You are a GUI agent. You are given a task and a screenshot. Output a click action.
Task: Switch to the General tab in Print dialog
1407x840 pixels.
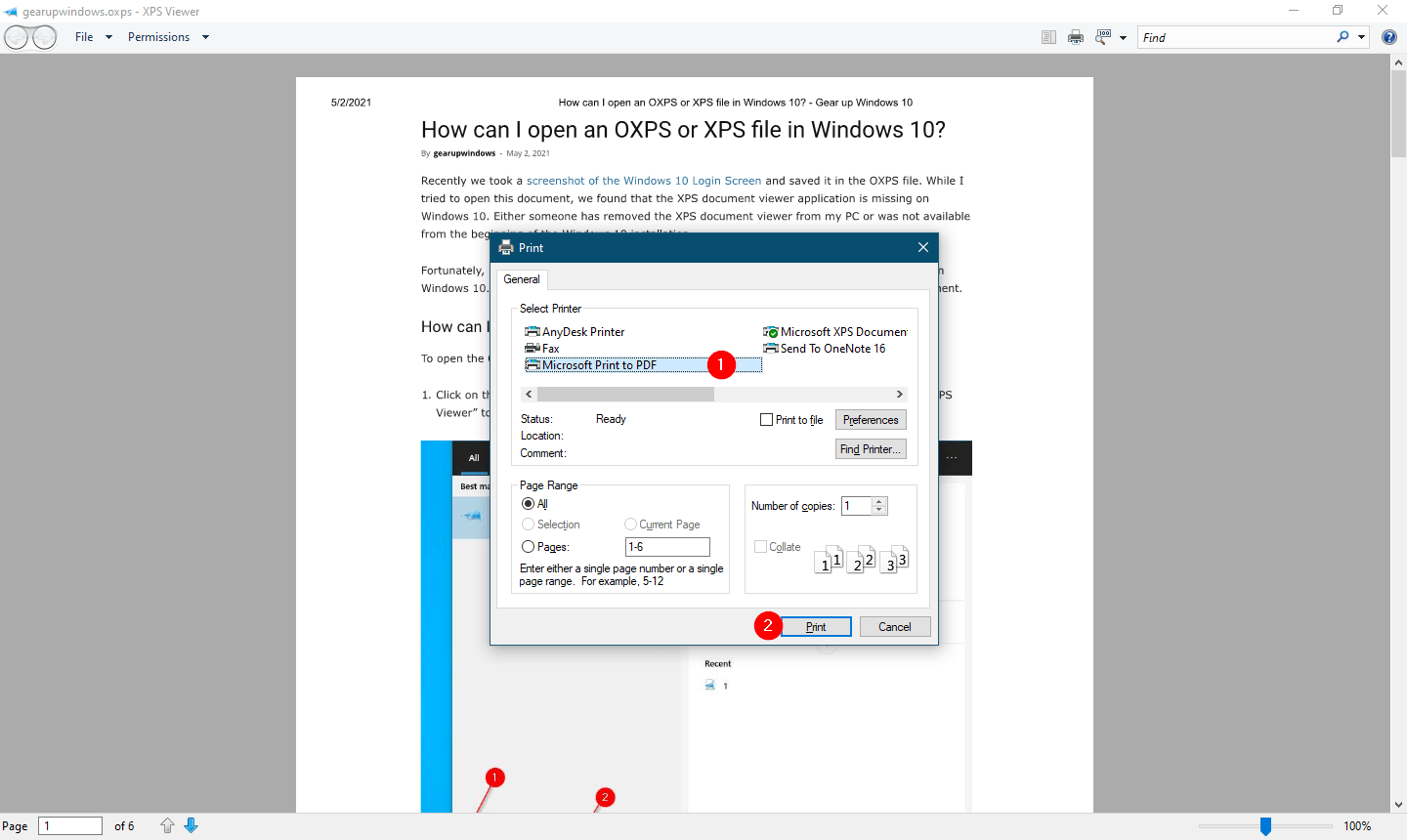pyautogui.click(x=522, y=279)
